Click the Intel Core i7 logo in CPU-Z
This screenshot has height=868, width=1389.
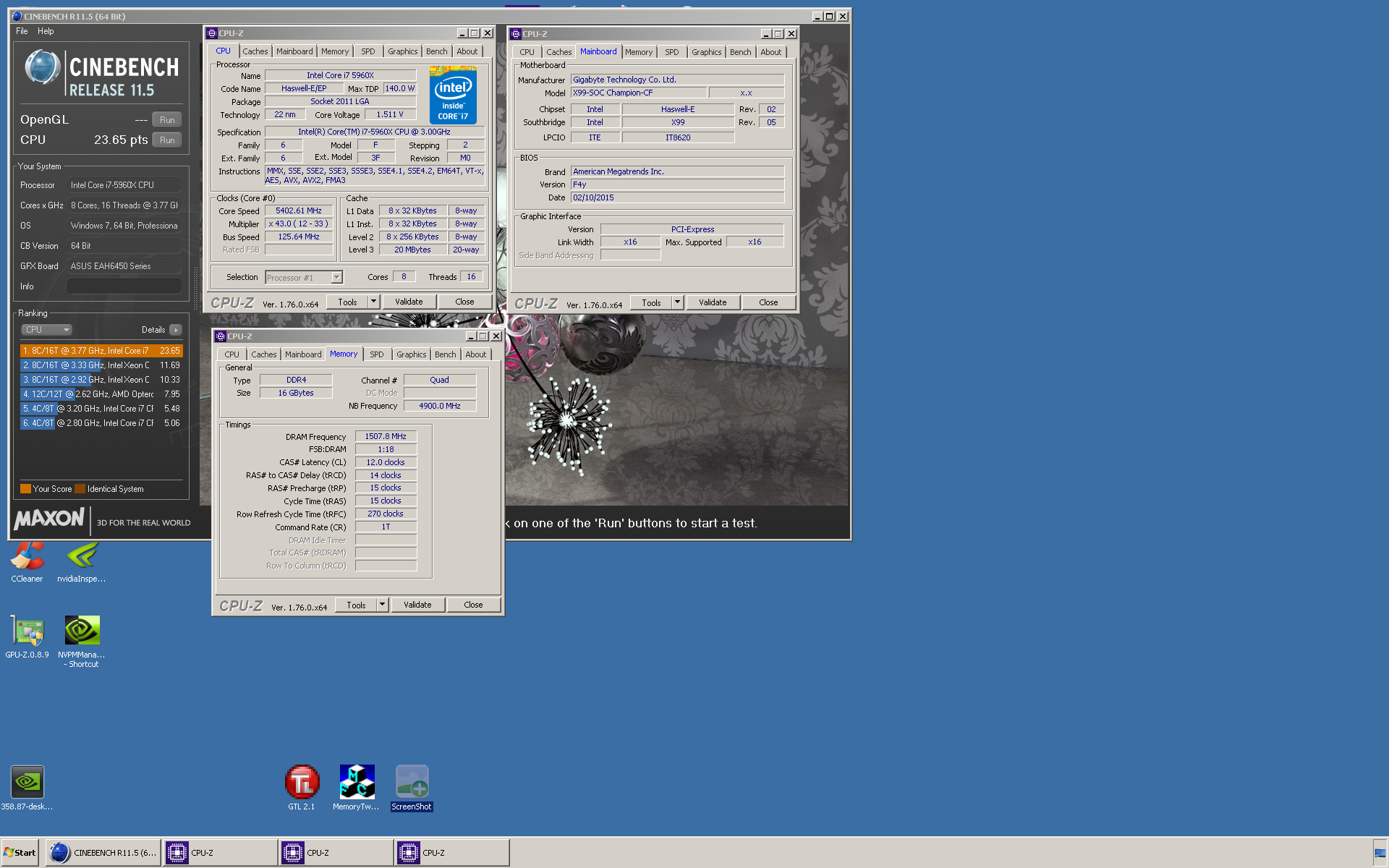453,95
